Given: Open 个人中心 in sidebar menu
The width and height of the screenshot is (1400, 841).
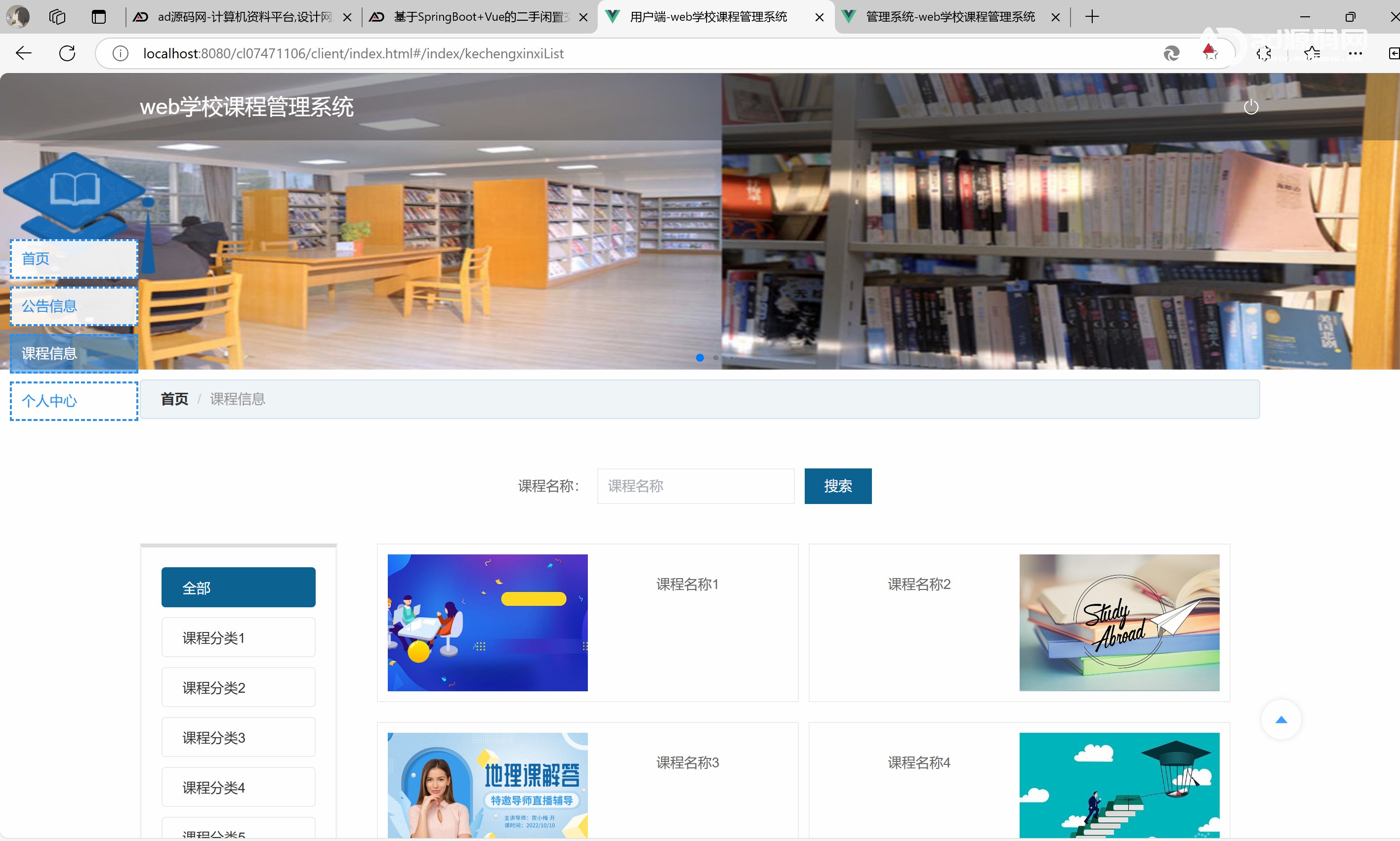Looking at the screenshot, I should [x=74, y=401].
